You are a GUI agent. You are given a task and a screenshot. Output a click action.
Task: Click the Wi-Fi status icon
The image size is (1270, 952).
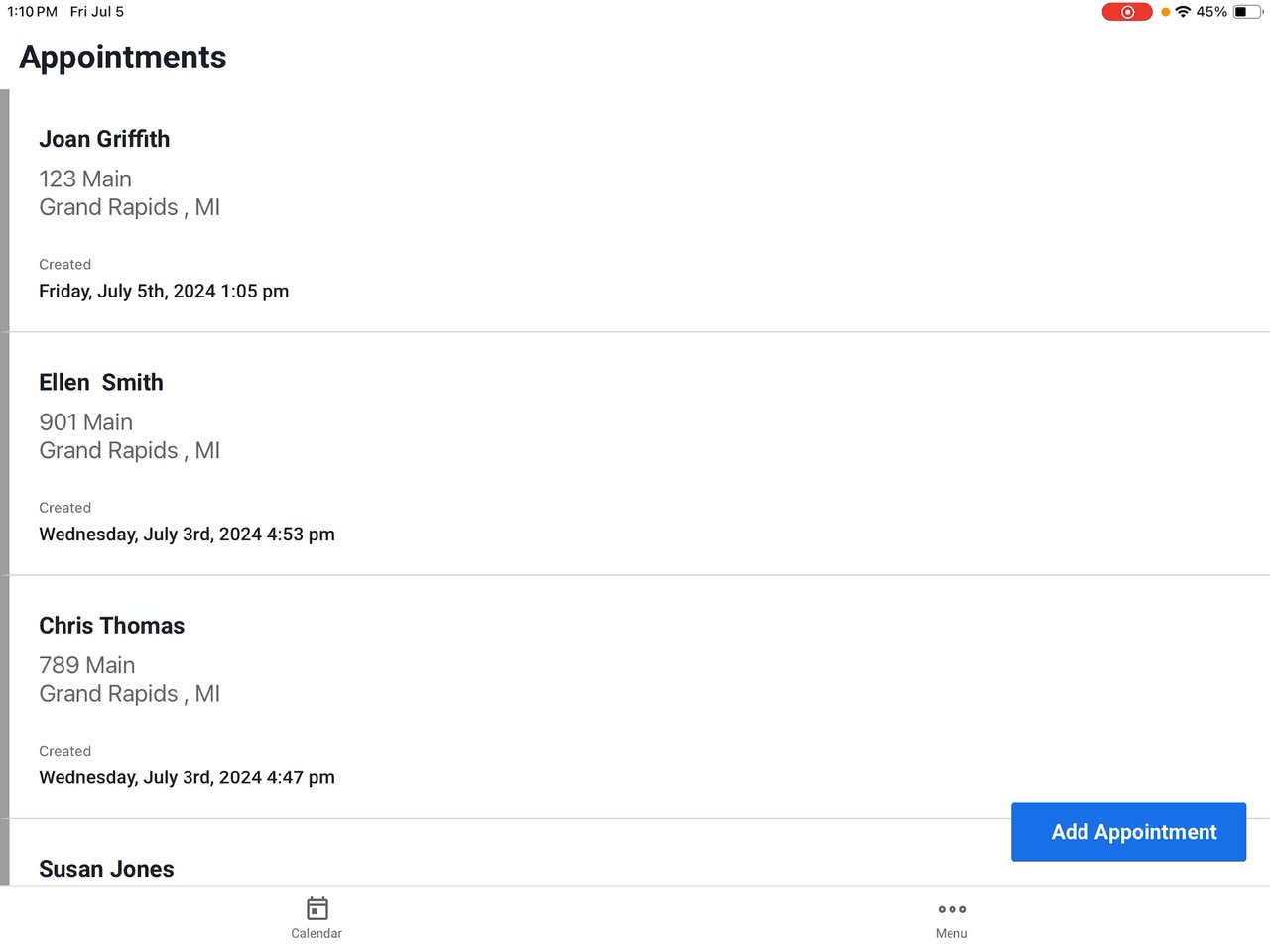point(1183,12)
